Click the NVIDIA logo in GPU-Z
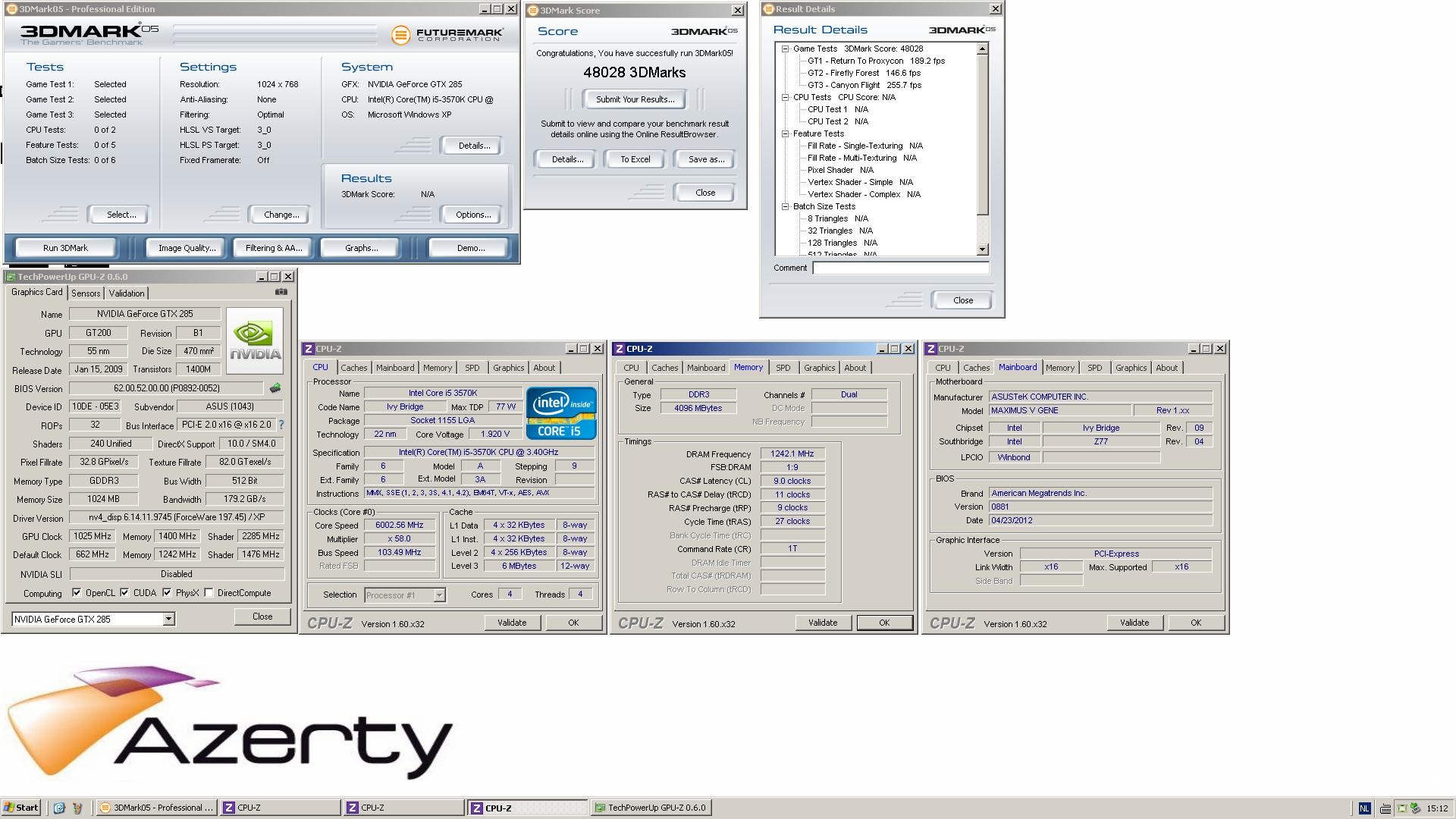Viewport: 1456px width, 819px height. pos(255,340)
